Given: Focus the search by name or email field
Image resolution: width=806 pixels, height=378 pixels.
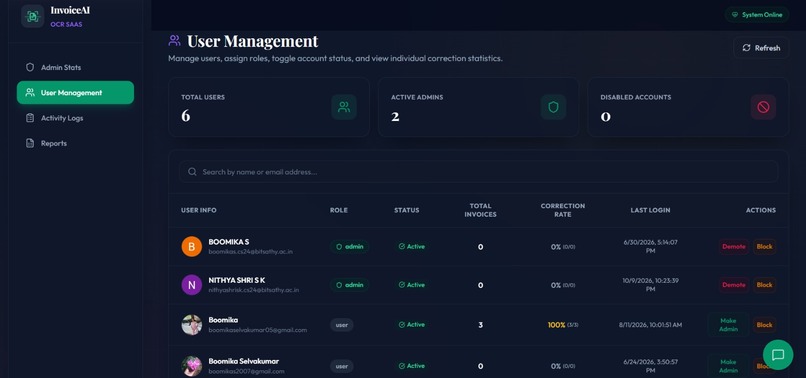Looking at the screenshot, I should click(x=478, y=172).
